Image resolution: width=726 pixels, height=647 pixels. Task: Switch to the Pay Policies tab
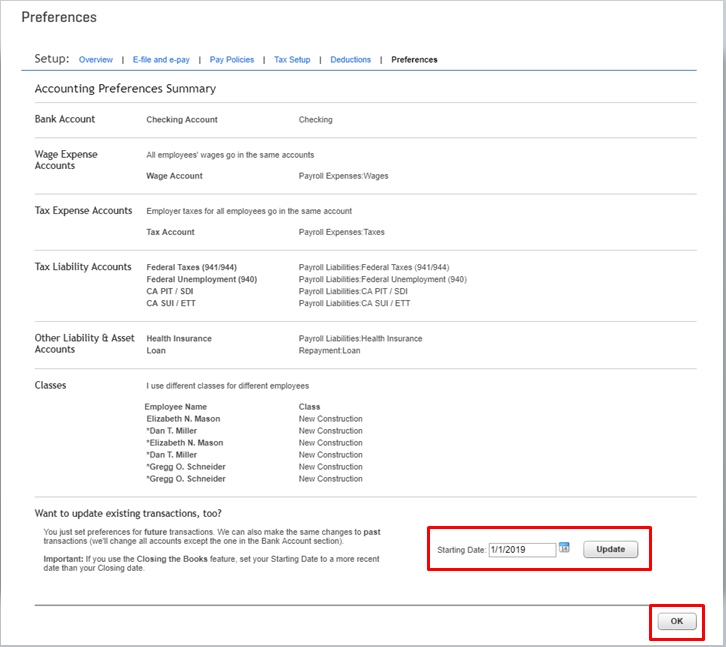point(232,60)
